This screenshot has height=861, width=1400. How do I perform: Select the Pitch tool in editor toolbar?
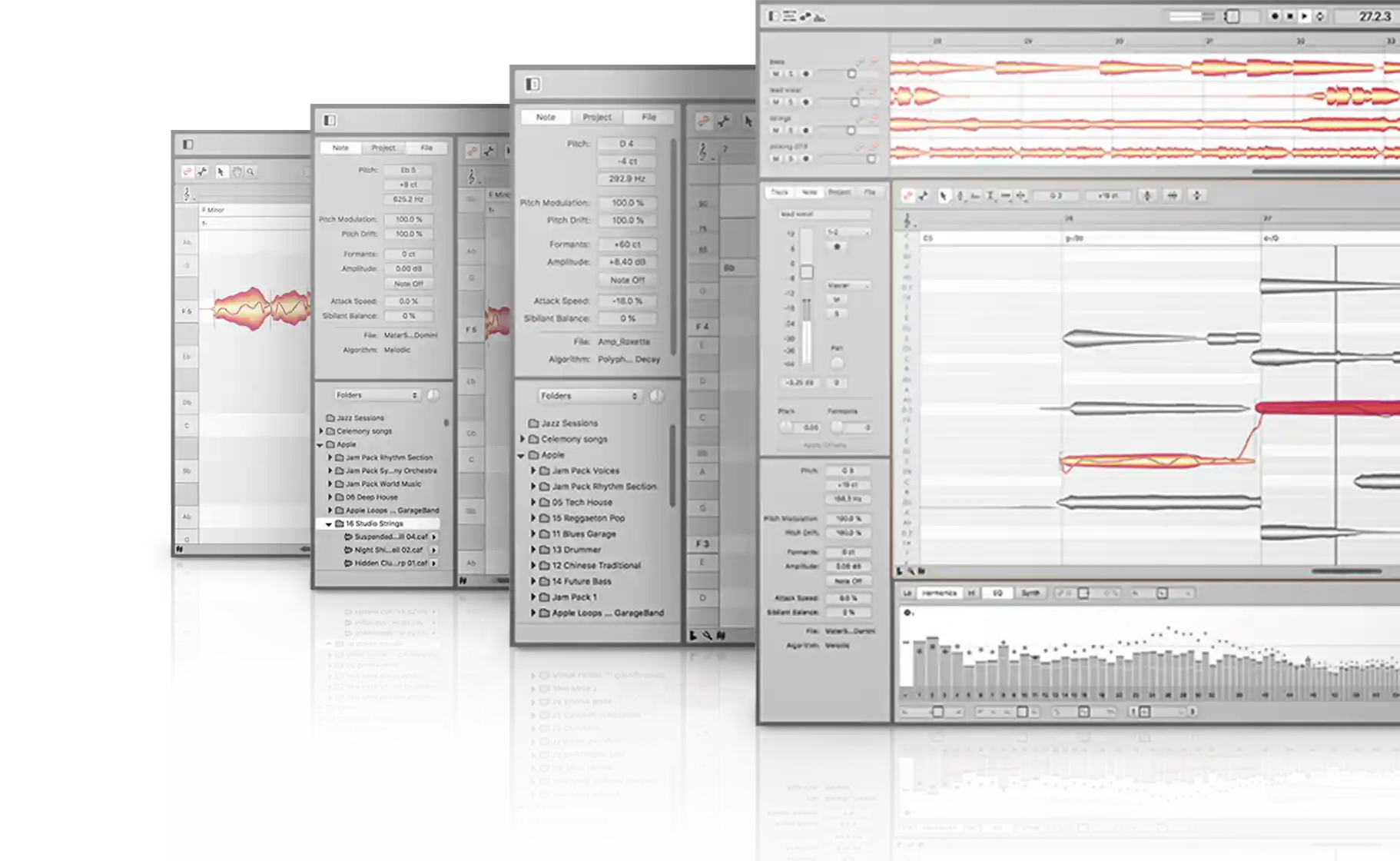(x=960, y=196)
